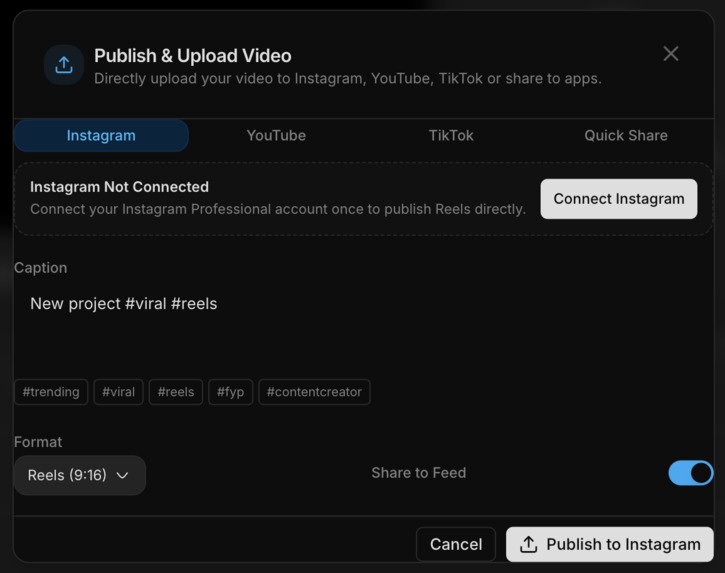Viewport: 725px width, 573px height.
Task: Click the upload icon beside the dialog title
Action: pyautogui.click(x=64, y=65)
